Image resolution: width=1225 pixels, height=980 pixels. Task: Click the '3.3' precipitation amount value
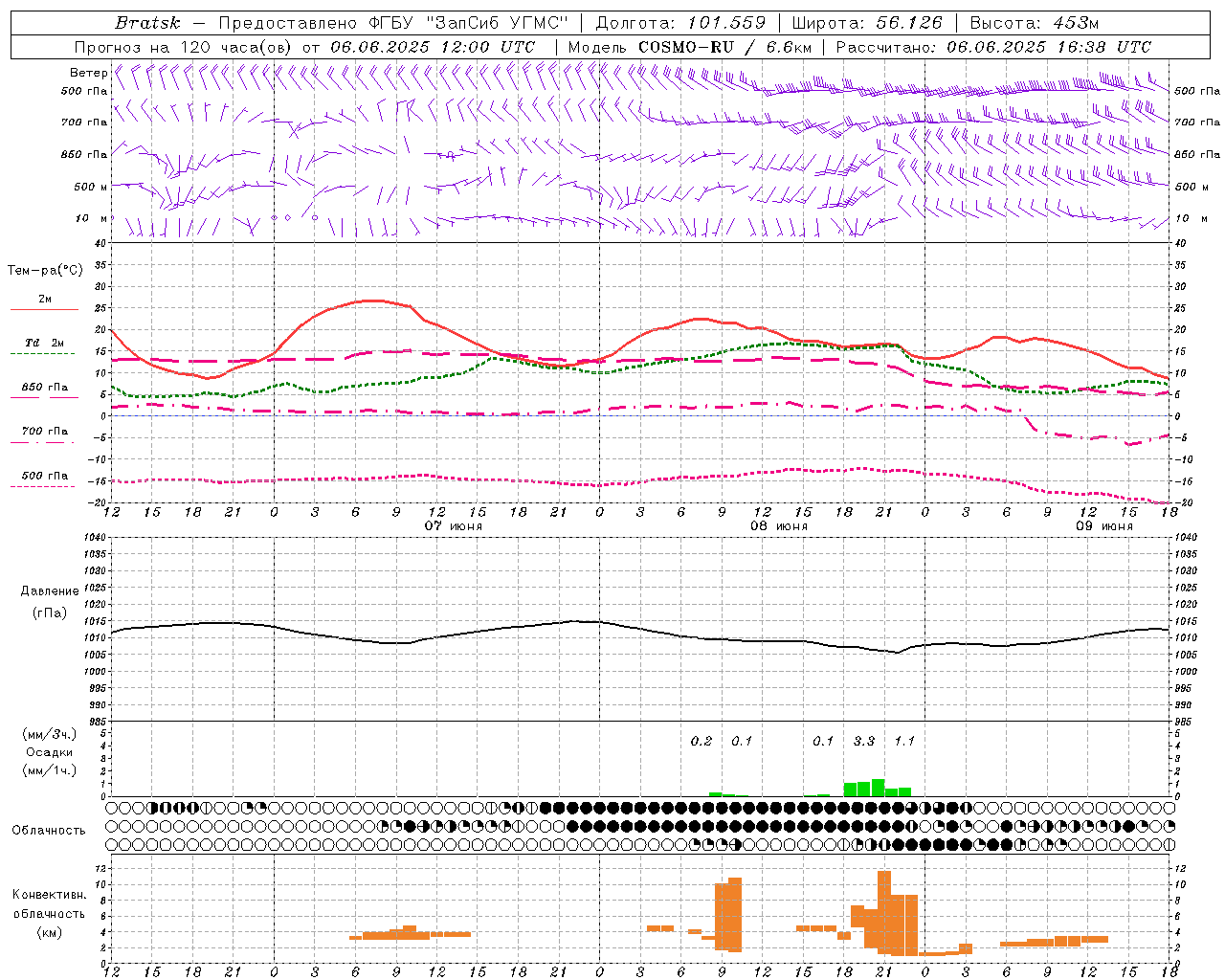tap(864, 741)
